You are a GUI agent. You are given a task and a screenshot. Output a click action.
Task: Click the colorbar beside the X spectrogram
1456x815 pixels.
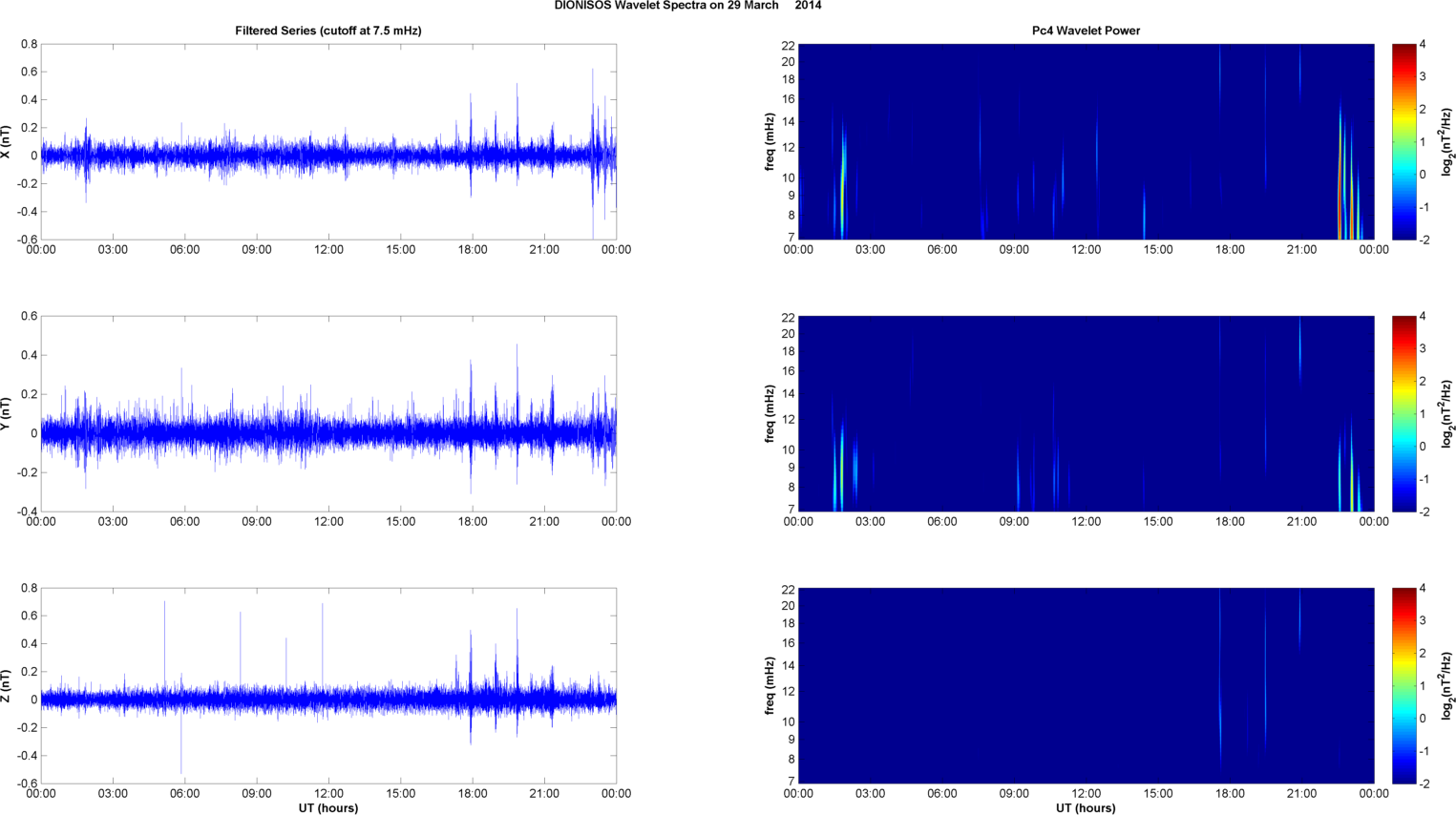(x=1403, y=141)
